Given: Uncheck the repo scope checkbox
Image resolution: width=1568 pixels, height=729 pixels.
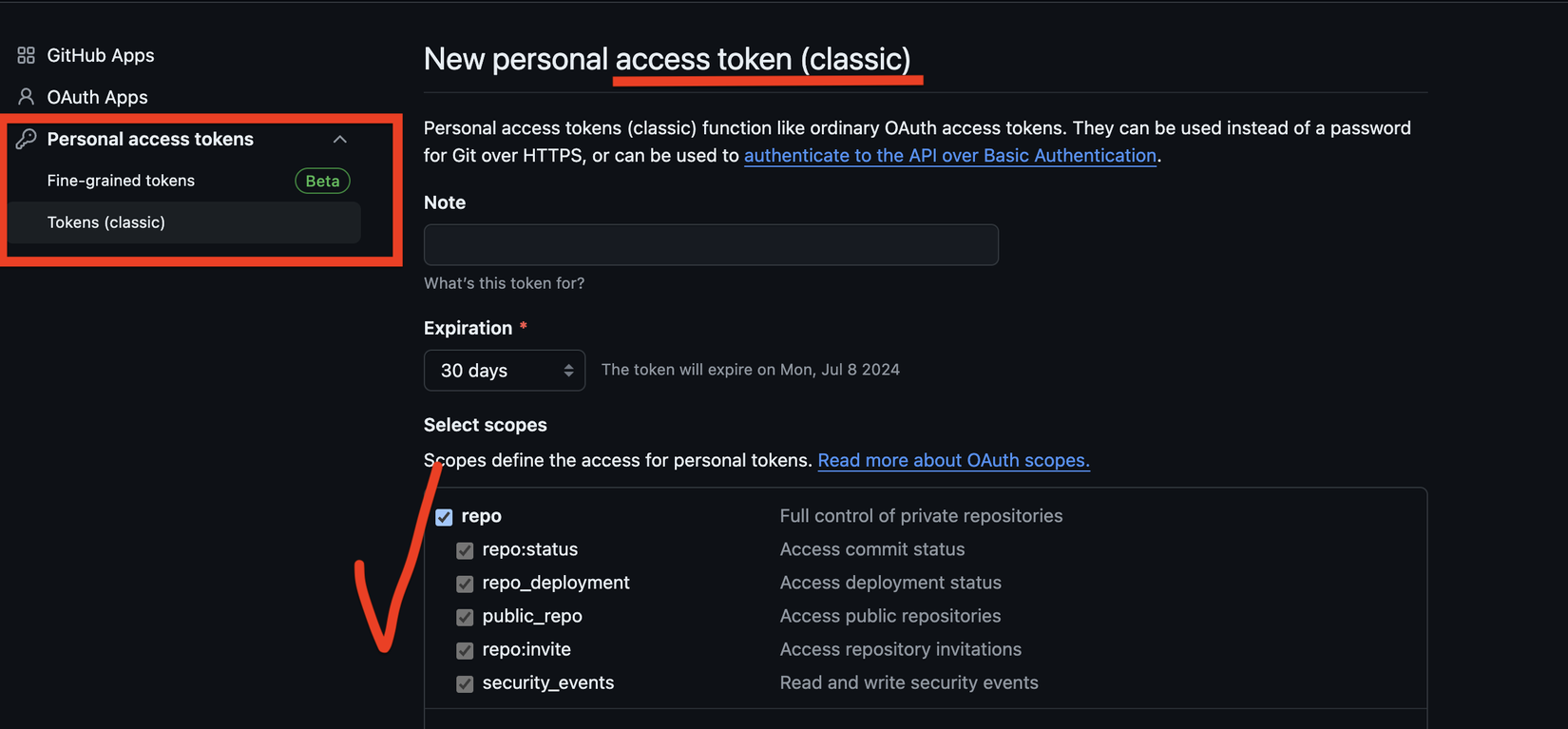Looking at the screenshot, I should point(444,517).
